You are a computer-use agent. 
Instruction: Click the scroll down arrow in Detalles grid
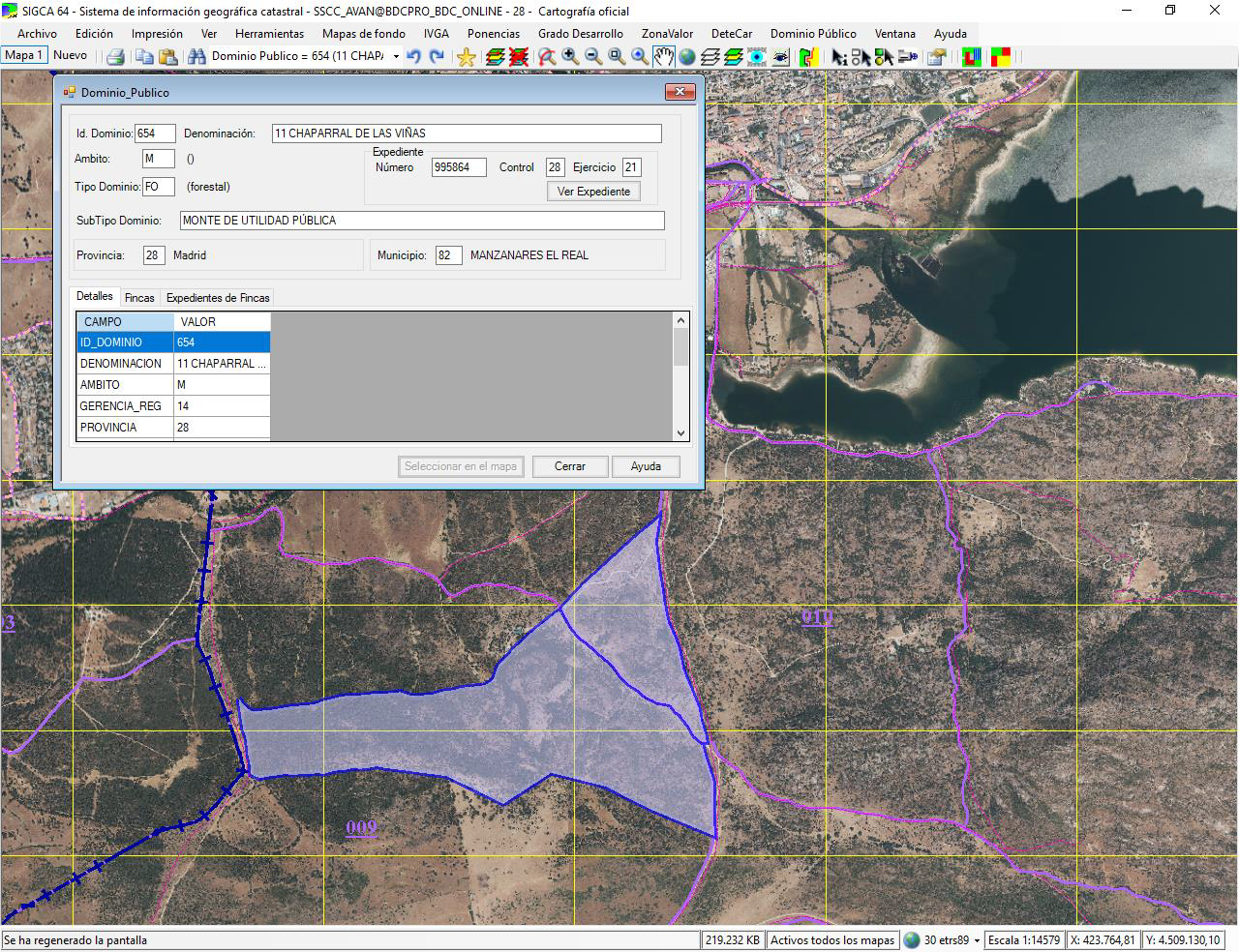click(x=680, y=433)
